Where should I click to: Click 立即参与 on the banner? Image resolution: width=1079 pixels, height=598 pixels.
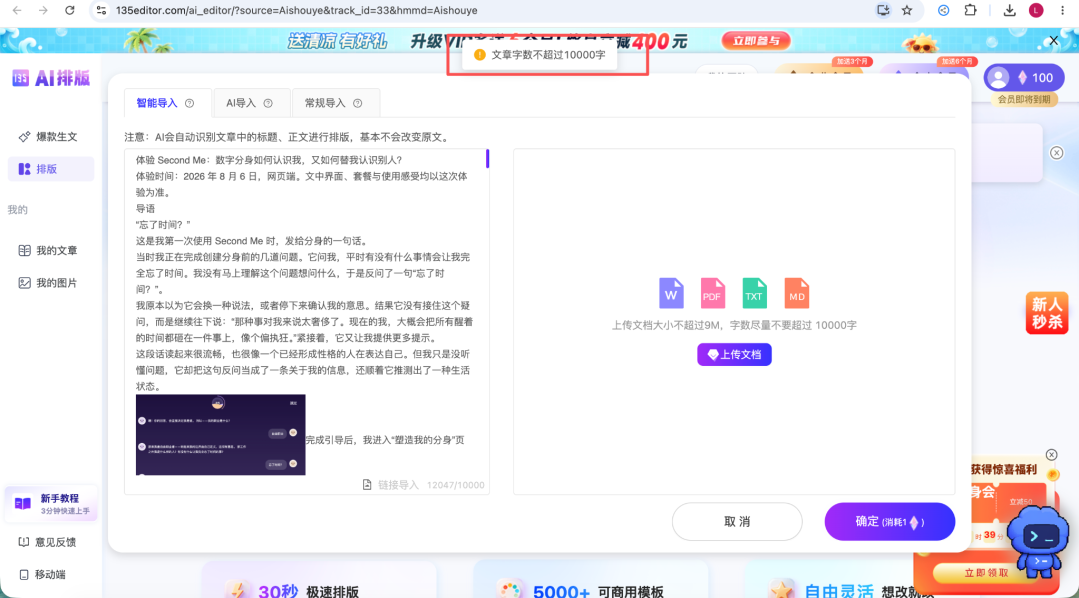(x=756, y=41)
